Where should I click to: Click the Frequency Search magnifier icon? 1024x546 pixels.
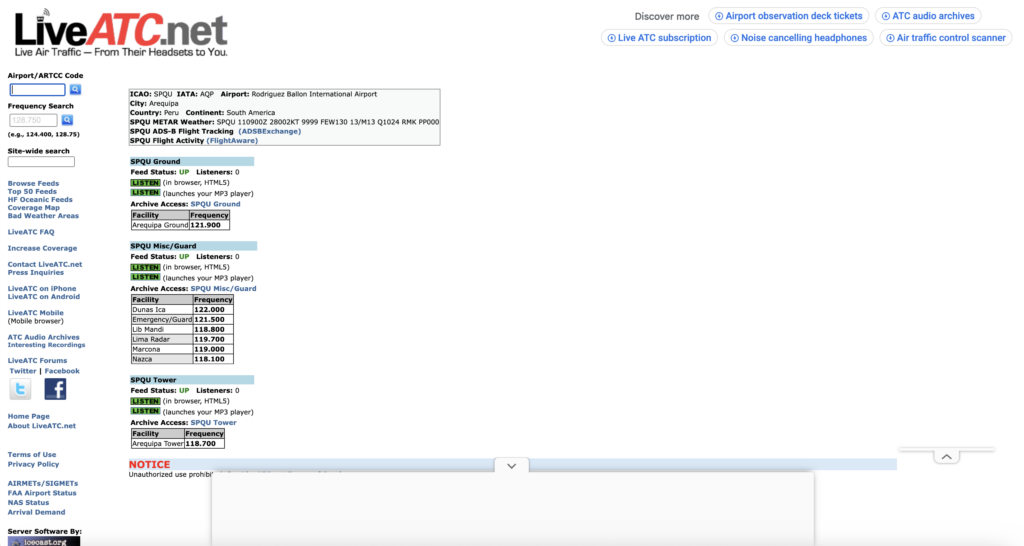67,120
